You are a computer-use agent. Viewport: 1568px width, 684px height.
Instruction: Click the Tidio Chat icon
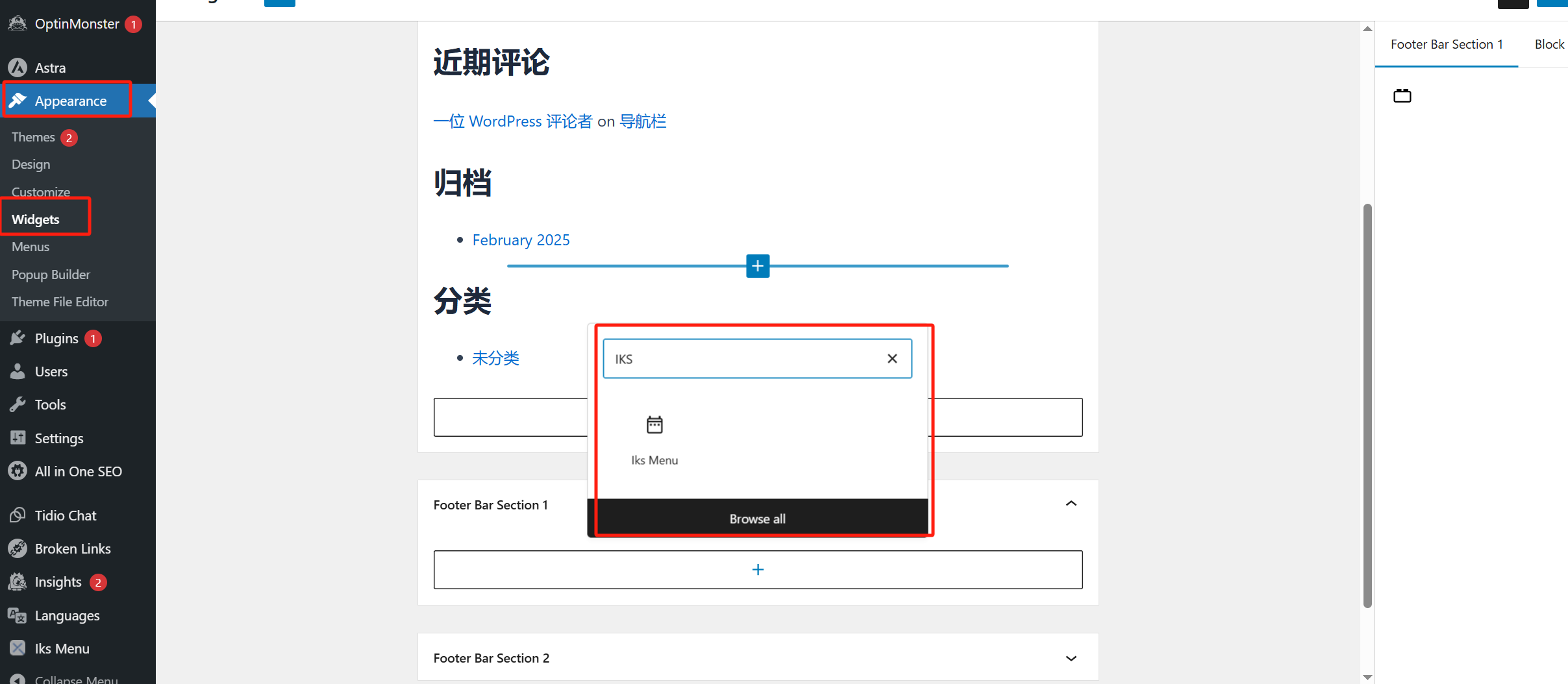(x=18, y=515)
